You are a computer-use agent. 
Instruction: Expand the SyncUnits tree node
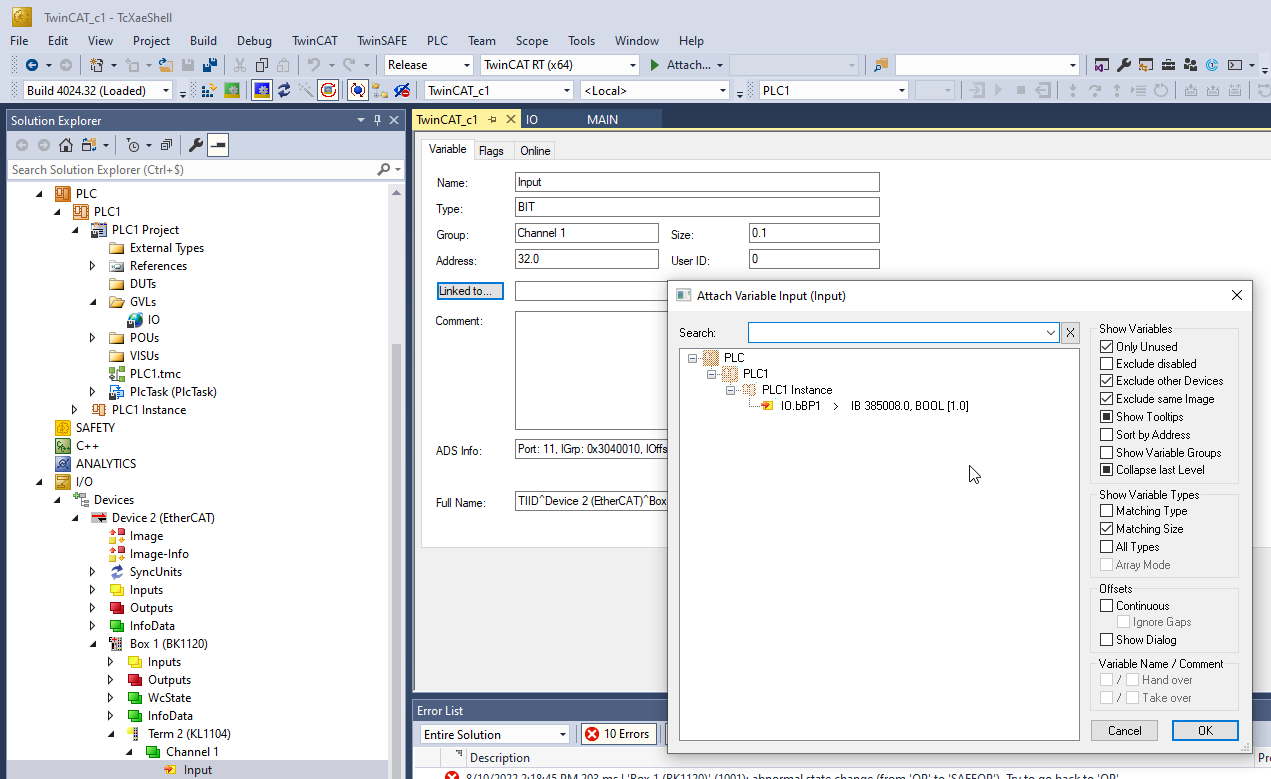pos(93,572)
